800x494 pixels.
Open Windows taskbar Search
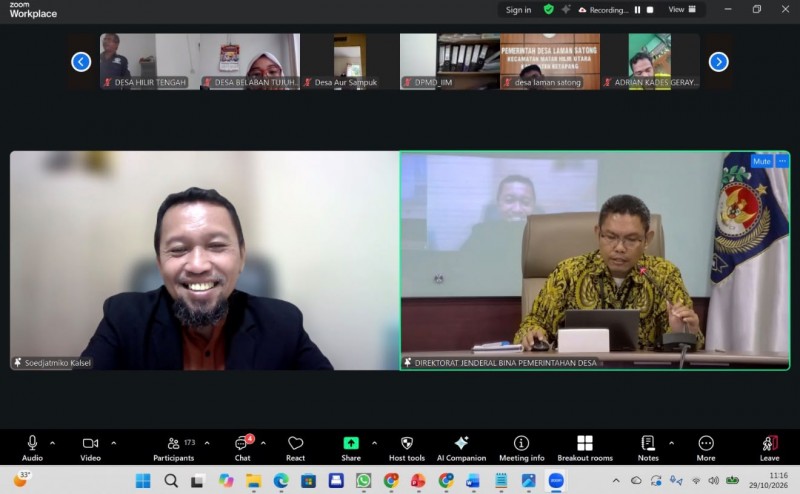pos(171,480)
